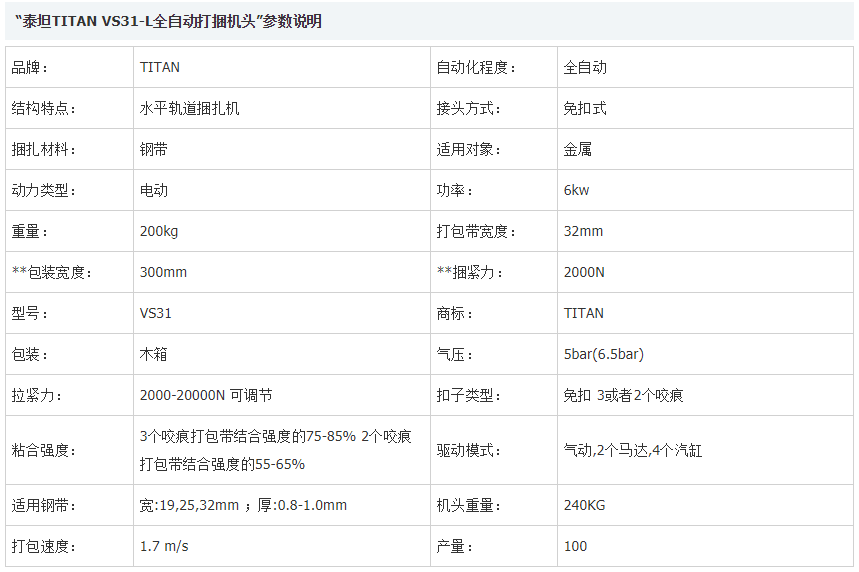Click the value '宽:19,25,32mm ；厚:0.8-1.0mm'
The height and width of the screenshot is (572, 859).
[243, 505]
